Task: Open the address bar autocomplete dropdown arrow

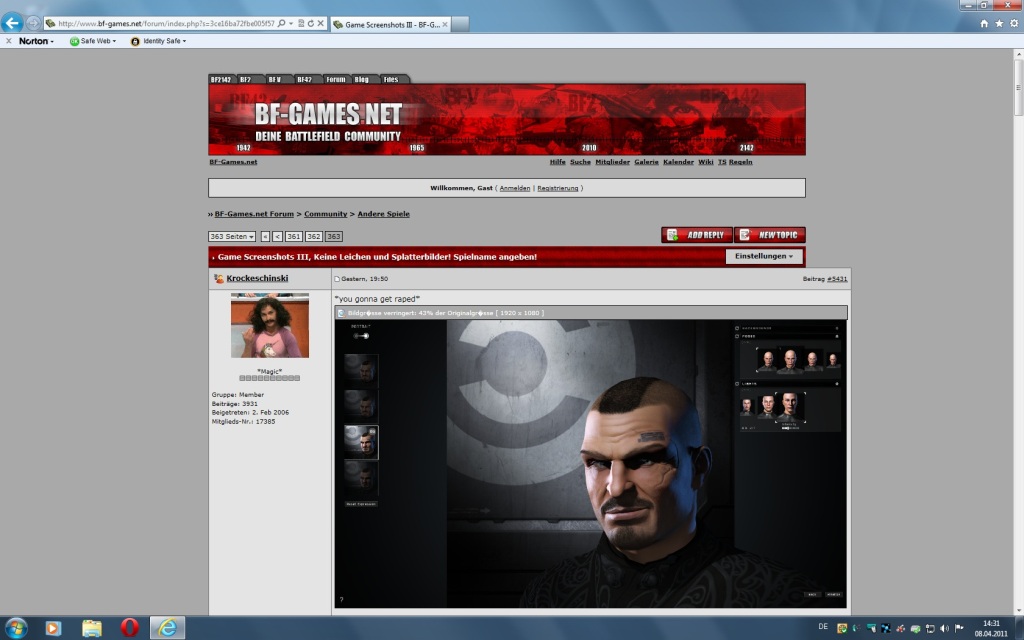Action: tap(291, 24)
